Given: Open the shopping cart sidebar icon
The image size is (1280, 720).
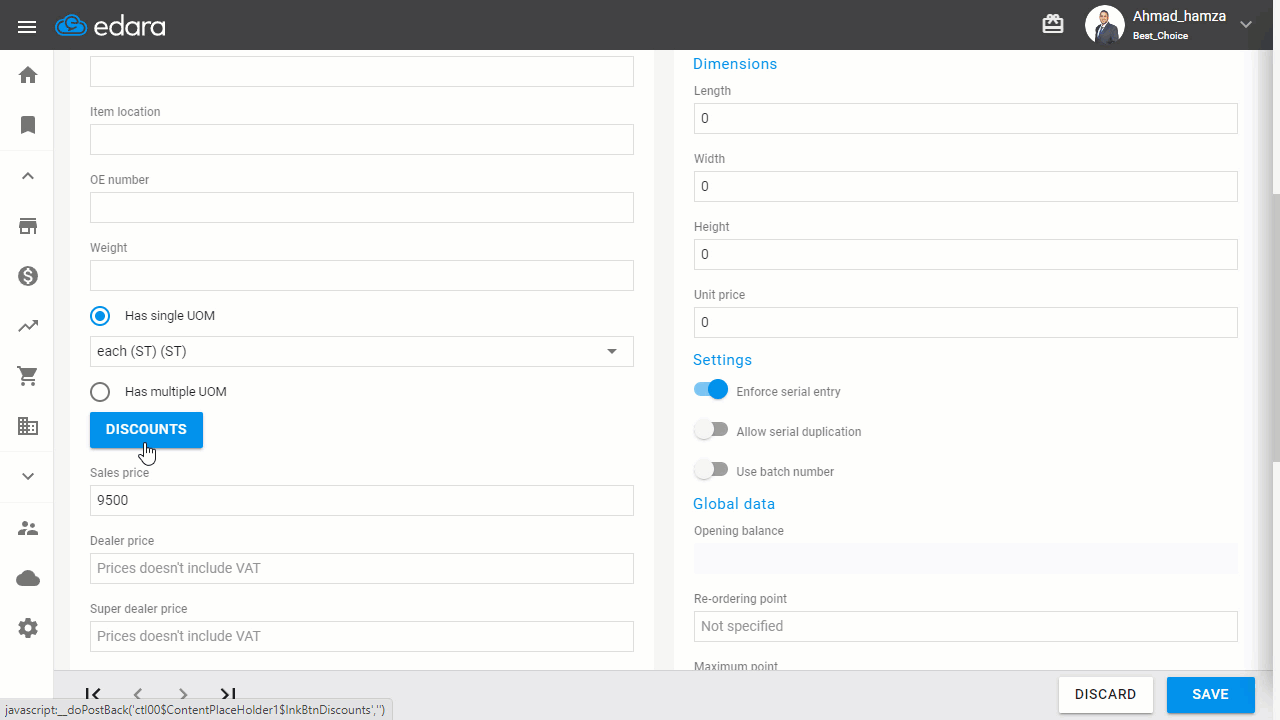Looking at the screenshot, I should [x=28, y=376].
